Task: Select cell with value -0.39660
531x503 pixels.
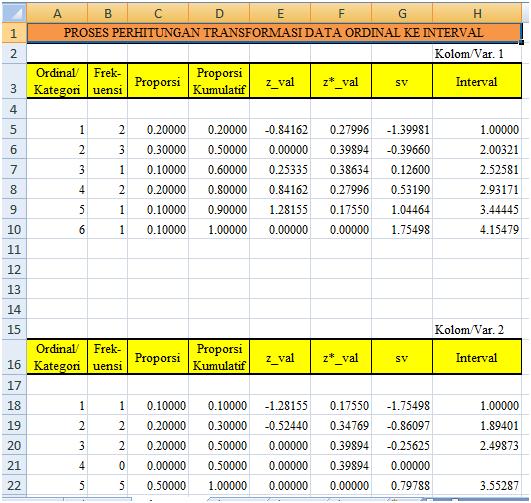Action: [402, 149]
